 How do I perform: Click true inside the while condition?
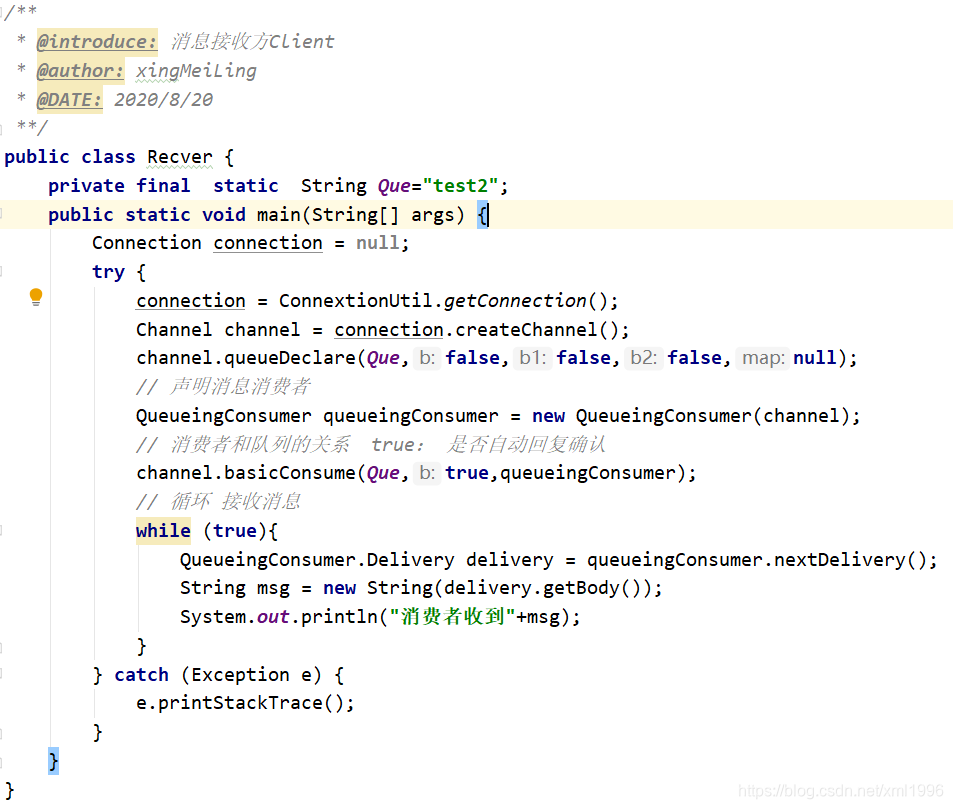[x=235, y=531]
